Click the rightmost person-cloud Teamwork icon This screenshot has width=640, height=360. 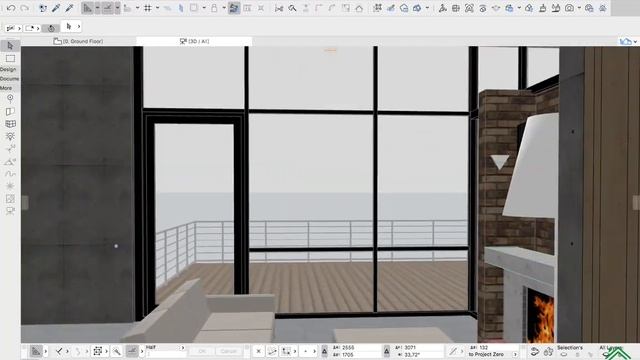point(602,8)
